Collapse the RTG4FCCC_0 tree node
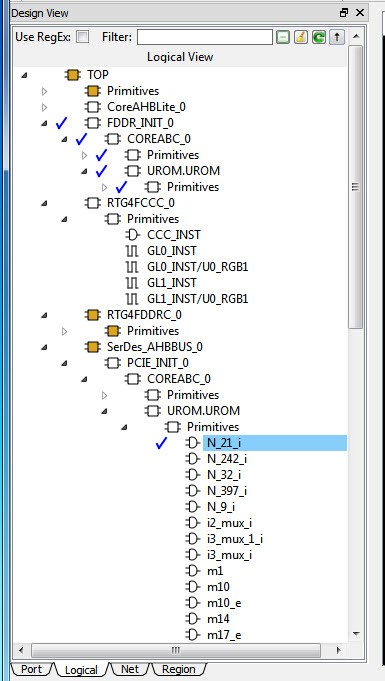Viewport: 385px width, 681px height. click(x=44, y=203)
